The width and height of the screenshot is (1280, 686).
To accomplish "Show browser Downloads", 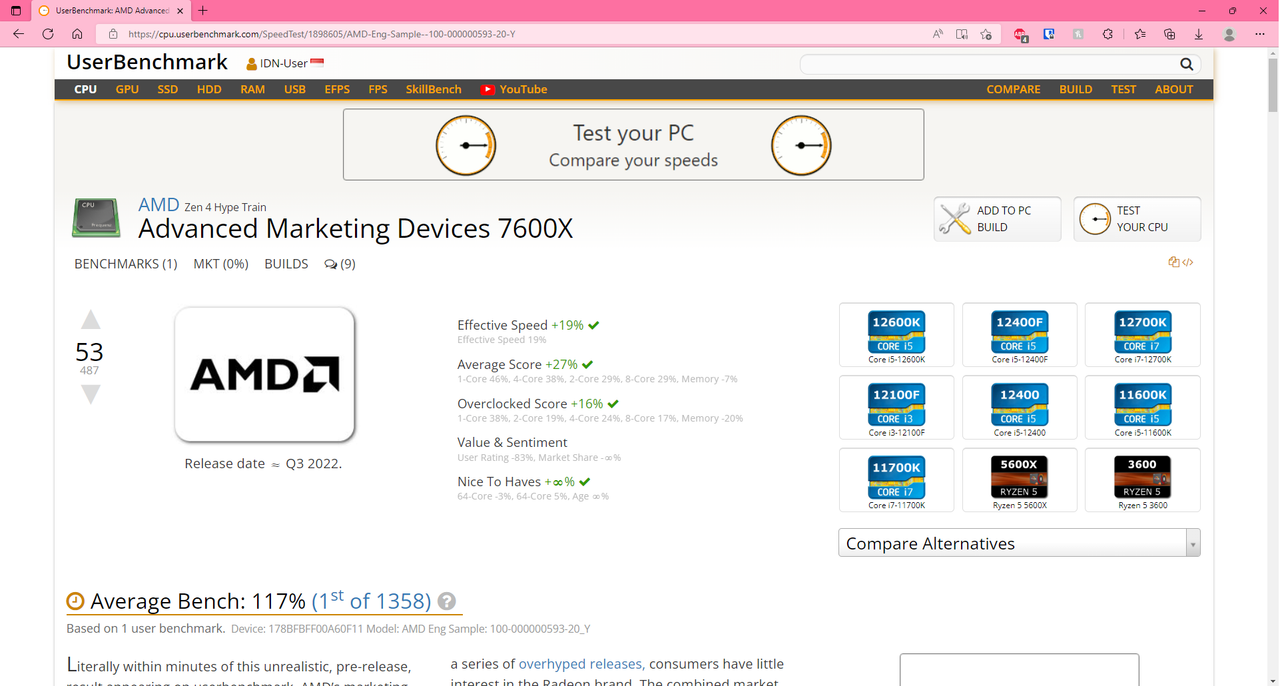I will [x=1198, y=33].
